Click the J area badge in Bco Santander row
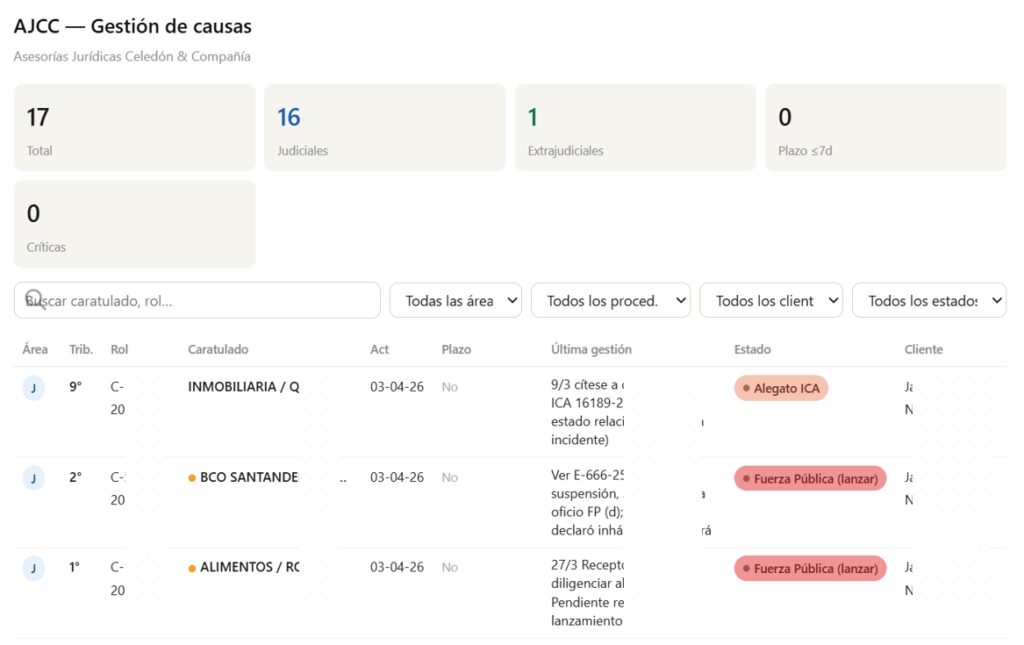The height and width of the screenshot is (645, 1024). coord(33,478)
